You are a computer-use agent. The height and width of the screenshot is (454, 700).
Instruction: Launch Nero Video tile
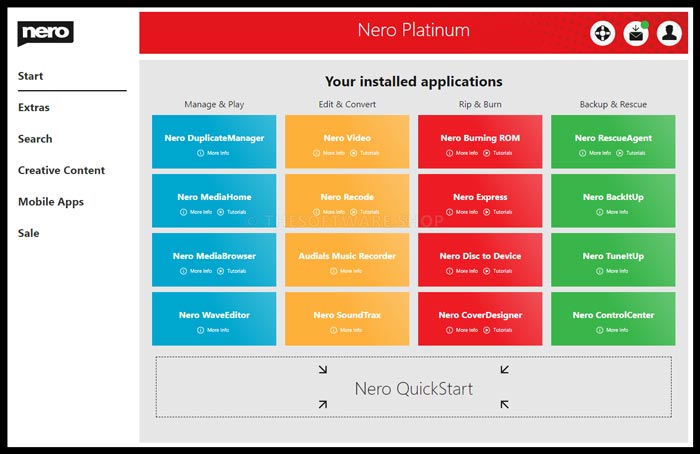347,142
